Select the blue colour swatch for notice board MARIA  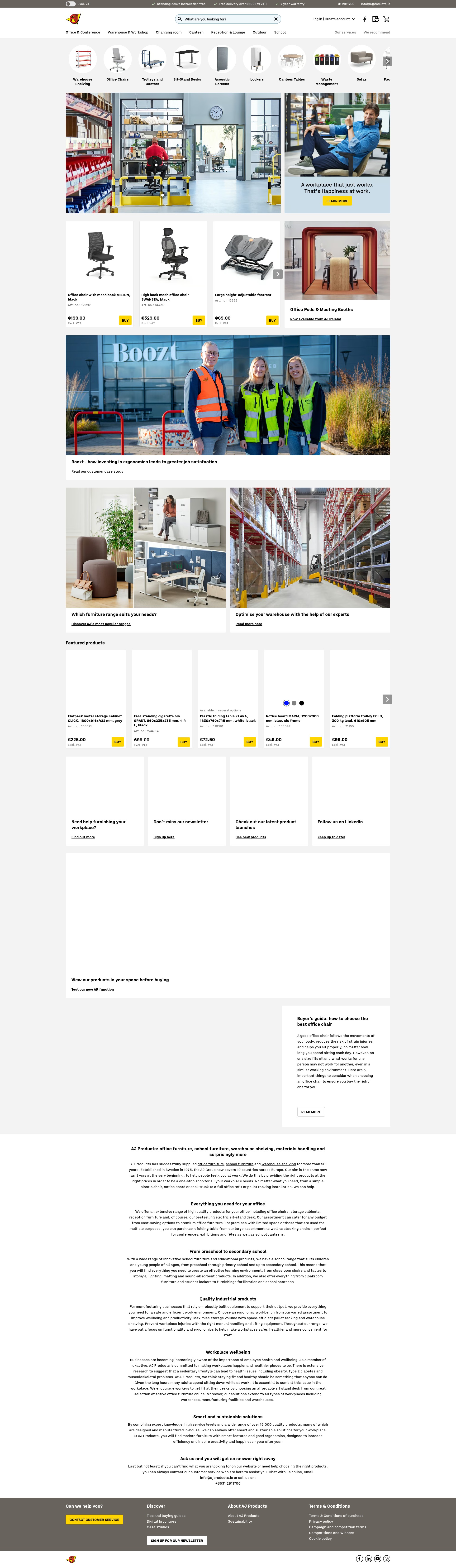pos(286,703)
